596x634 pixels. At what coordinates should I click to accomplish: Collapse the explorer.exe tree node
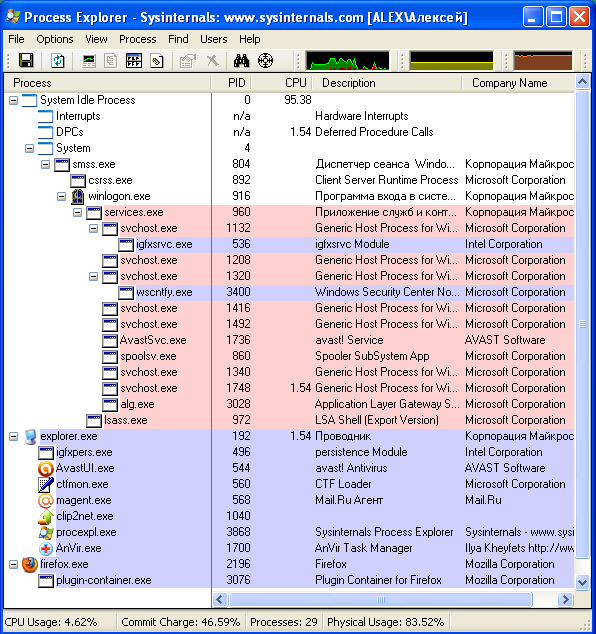[13, 436]
